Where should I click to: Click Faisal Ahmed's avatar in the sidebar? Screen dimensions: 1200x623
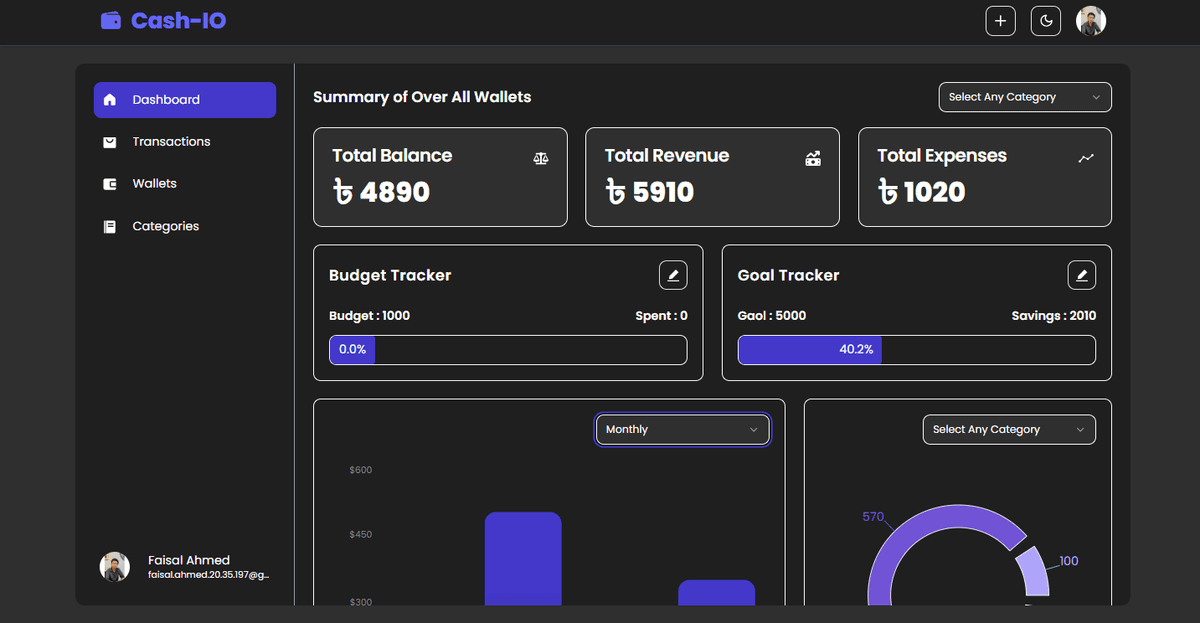coord(114,567)
